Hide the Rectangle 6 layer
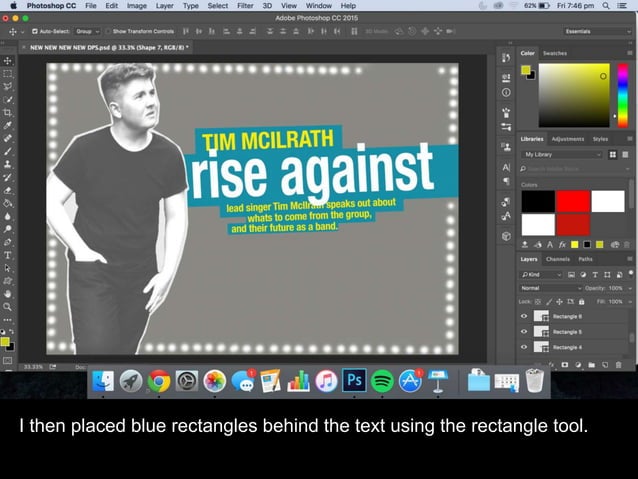Image resolution: width=638 pixels, height=479 pixels. click(524, 316)
